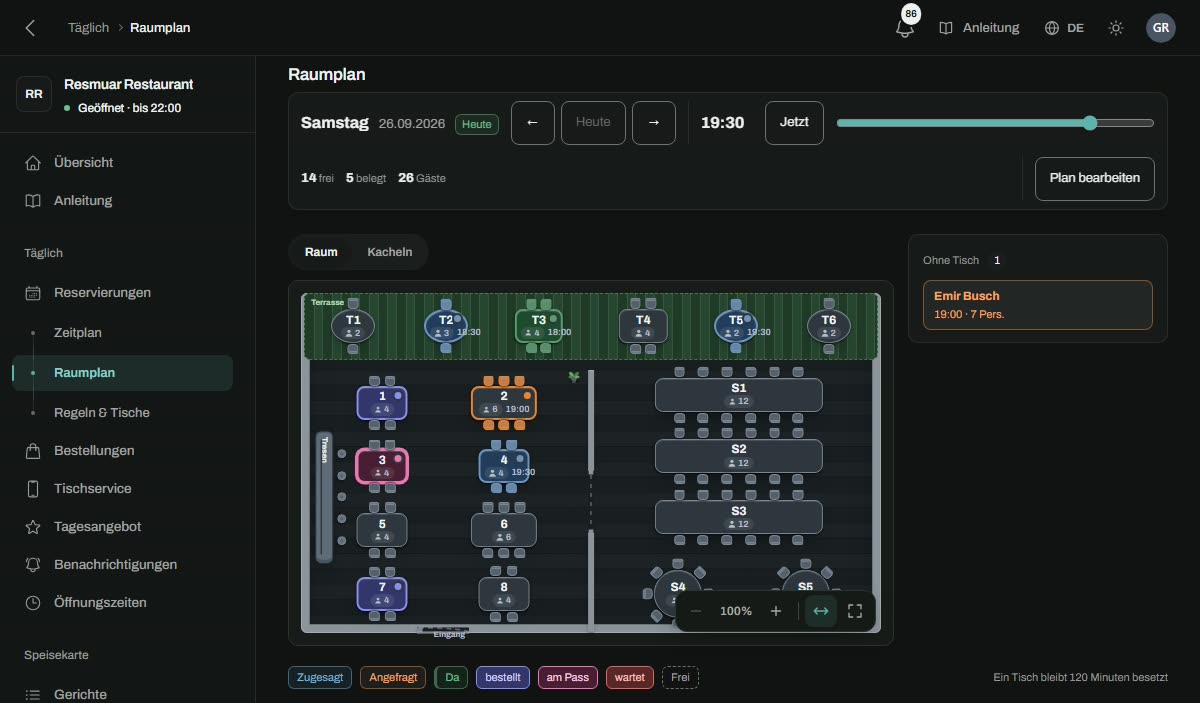The height and width of the screenshot is (703, 1200).
Task: Toggle fit-to-width for the floor plan
Action: tap(821, 611)
